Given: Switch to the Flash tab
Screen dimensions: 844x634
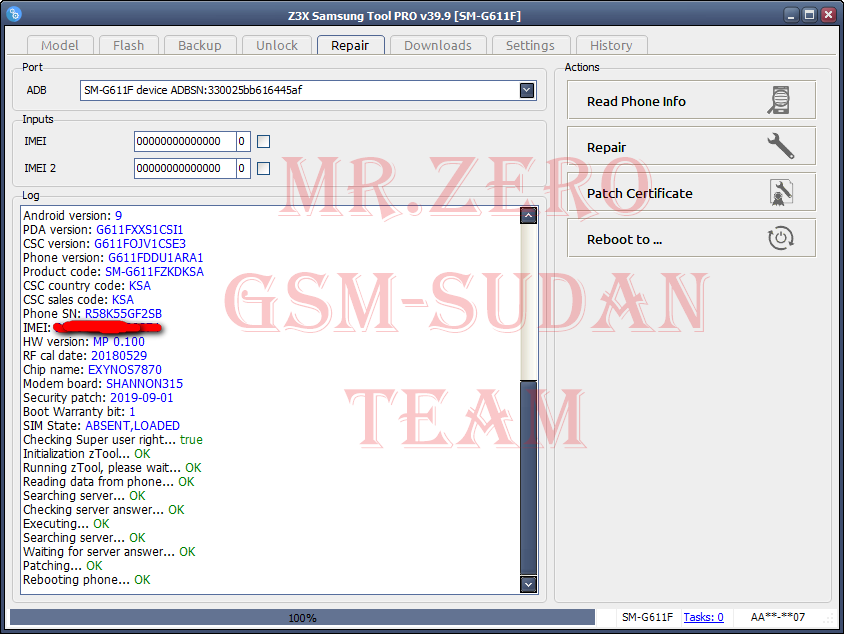Looking at the screenshot, I should click(129, 45).
